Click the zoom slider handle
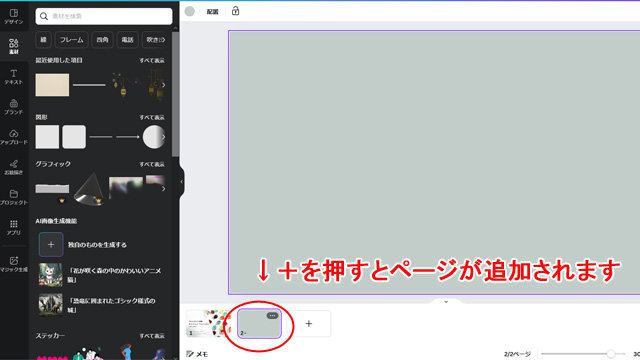This screenshot has width=640, height=360. [611, 354]
